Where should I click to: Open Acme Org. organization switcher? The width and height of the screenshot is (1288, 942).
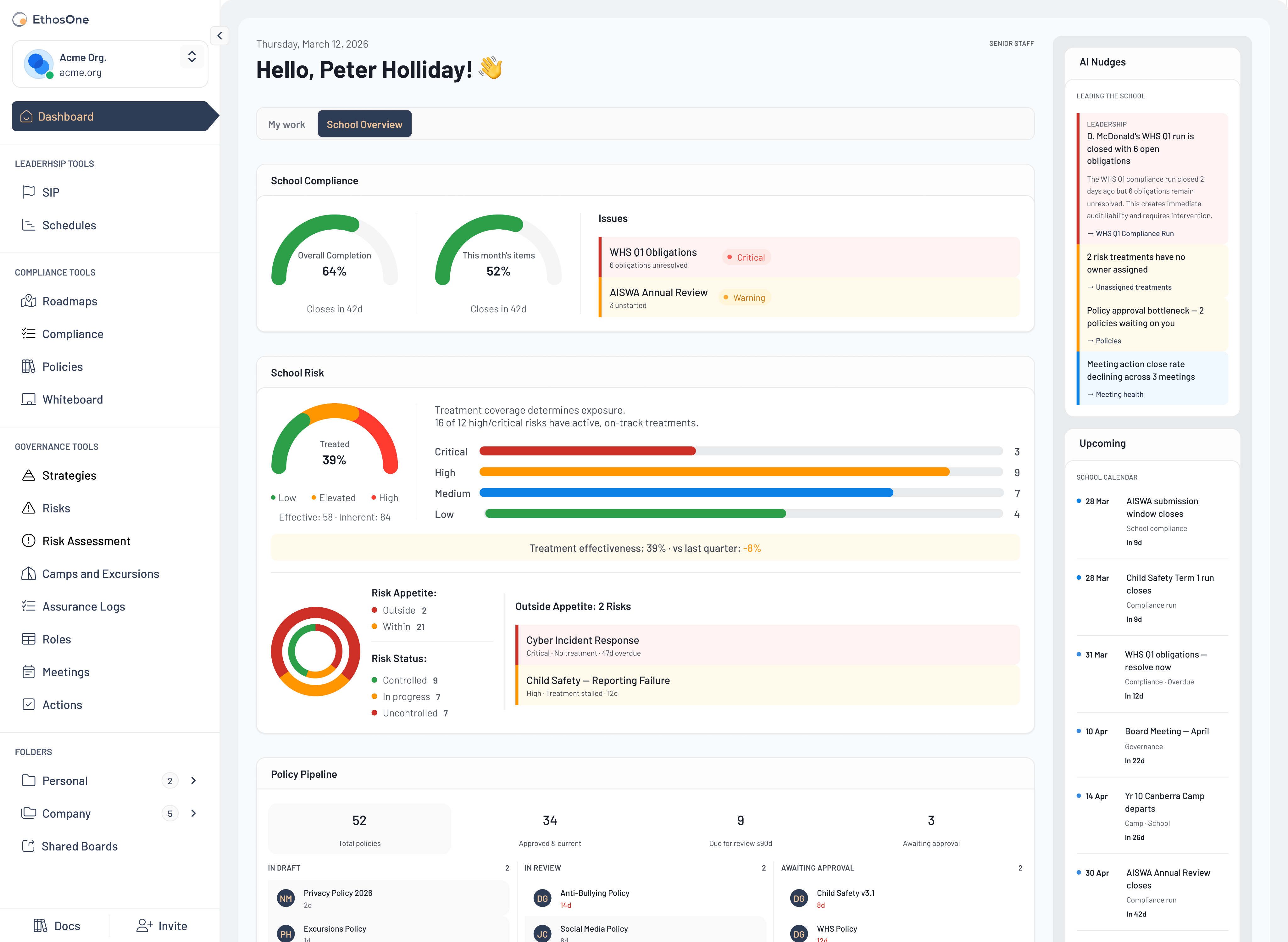(192, 57)
